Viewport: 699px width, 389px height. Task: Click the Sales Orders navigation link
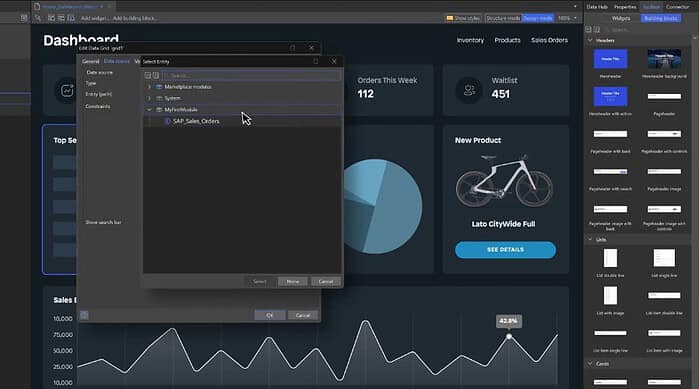pos(549,40)
